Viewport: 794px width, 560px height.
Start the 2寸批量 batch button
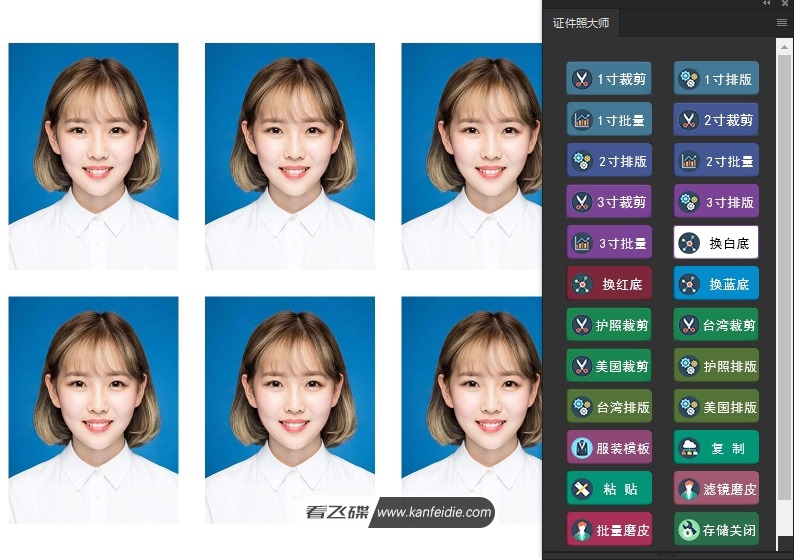tap(716, 161)
